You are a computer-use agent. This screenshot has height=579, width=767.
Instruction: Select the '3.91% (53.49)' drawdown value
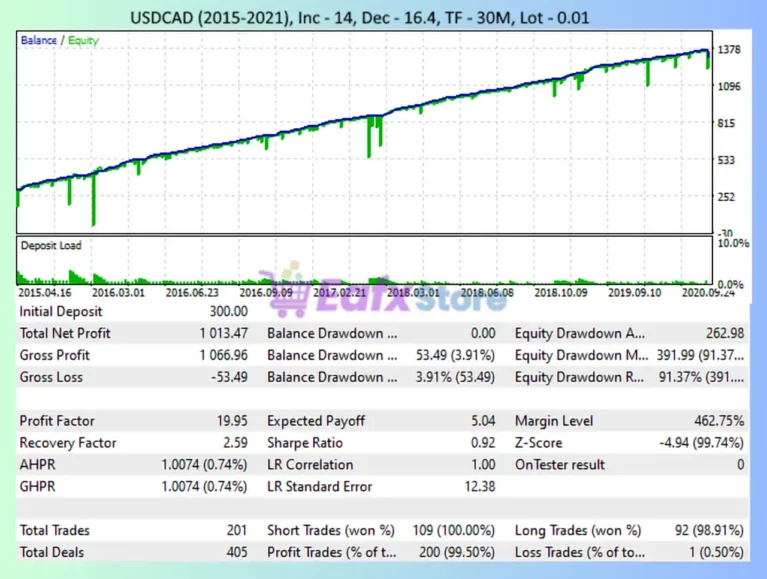[x=455, y=378]
